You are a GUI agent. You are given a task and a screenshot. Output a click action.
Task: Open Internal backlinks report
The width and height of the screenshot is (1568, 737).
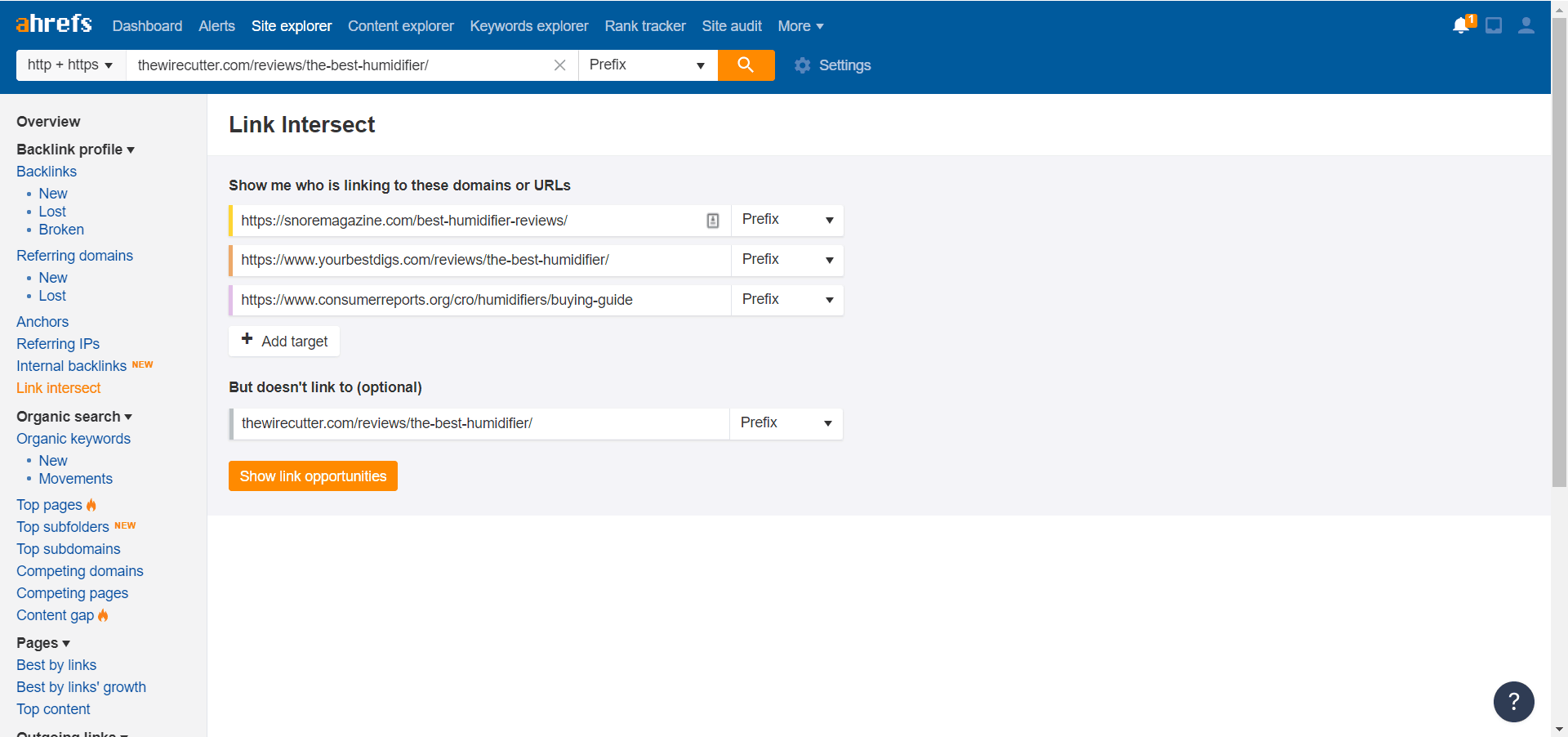click(x=71, y=366)
